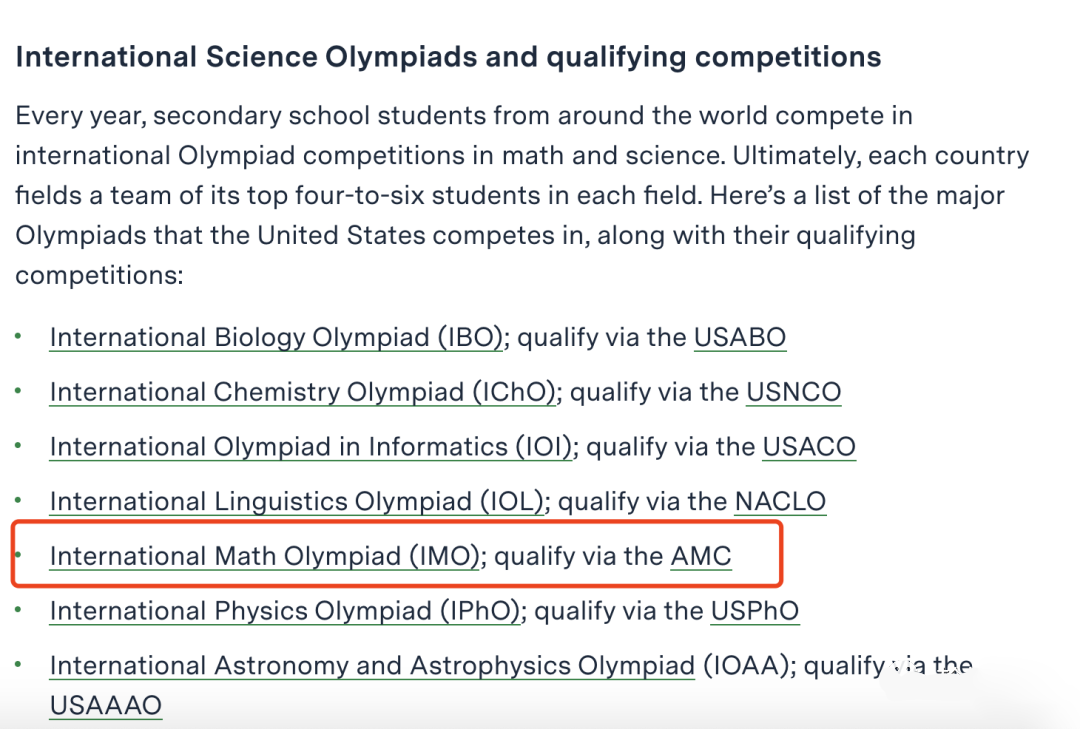The height and width of the screenshot is (729, 1080).
Task: Click the bullet before the Biology Olympiad
Action: coord(19,336)
